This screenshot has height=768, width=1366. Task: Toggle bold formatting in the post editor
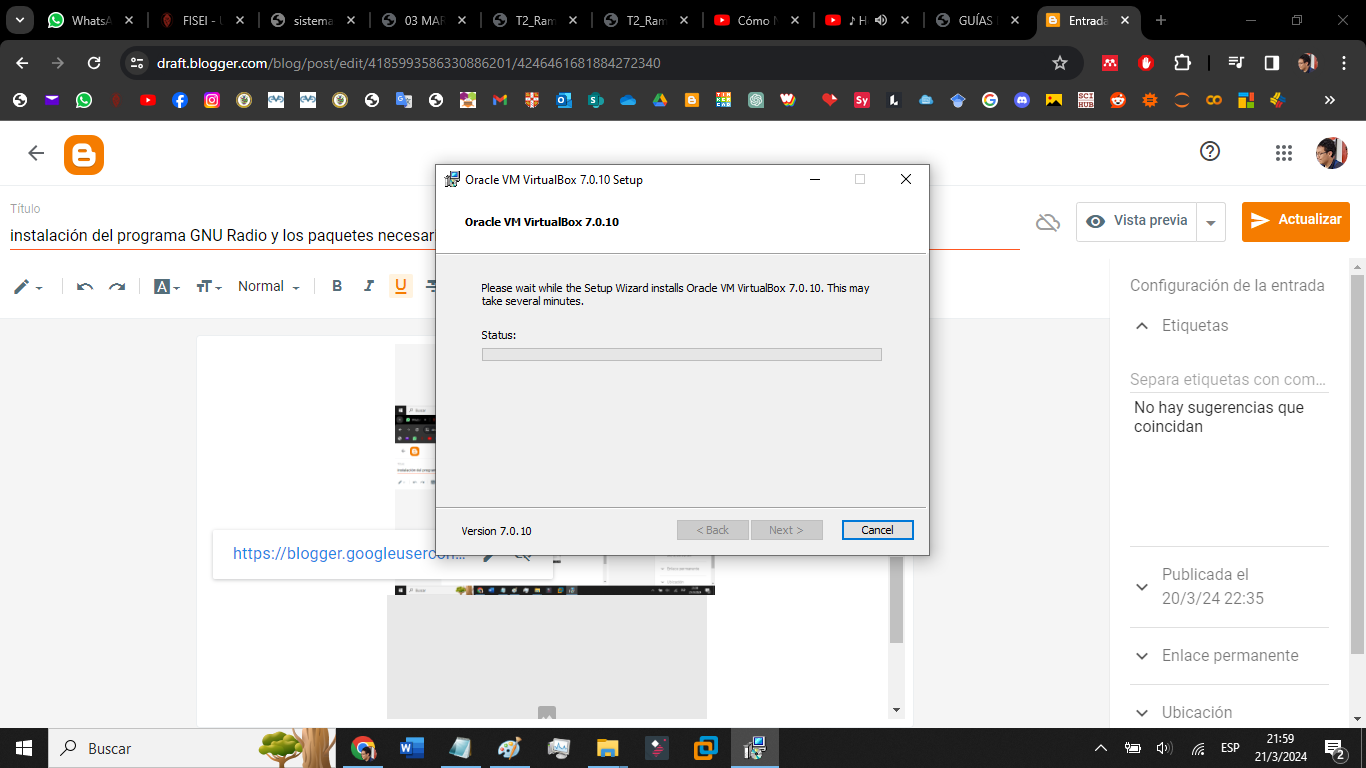[x=337, y=286]
